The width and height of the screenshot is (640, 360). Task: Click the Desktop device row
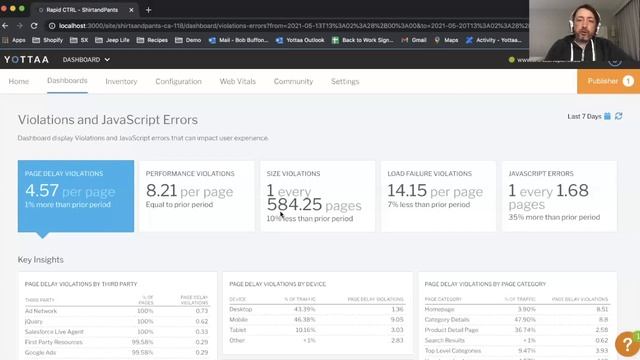point(317,309)
